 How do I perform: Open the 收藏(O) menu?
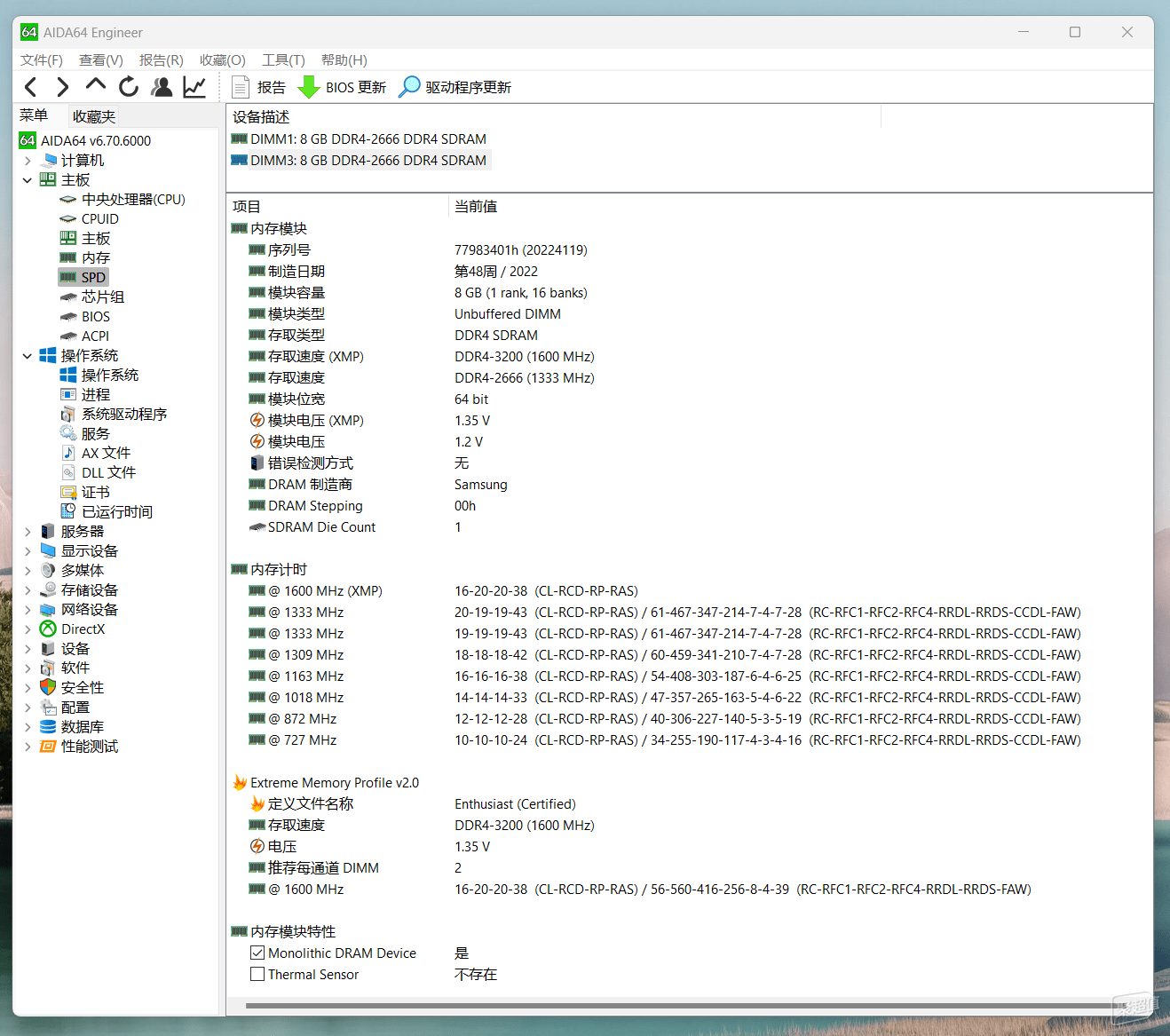(x=223, y=59)
